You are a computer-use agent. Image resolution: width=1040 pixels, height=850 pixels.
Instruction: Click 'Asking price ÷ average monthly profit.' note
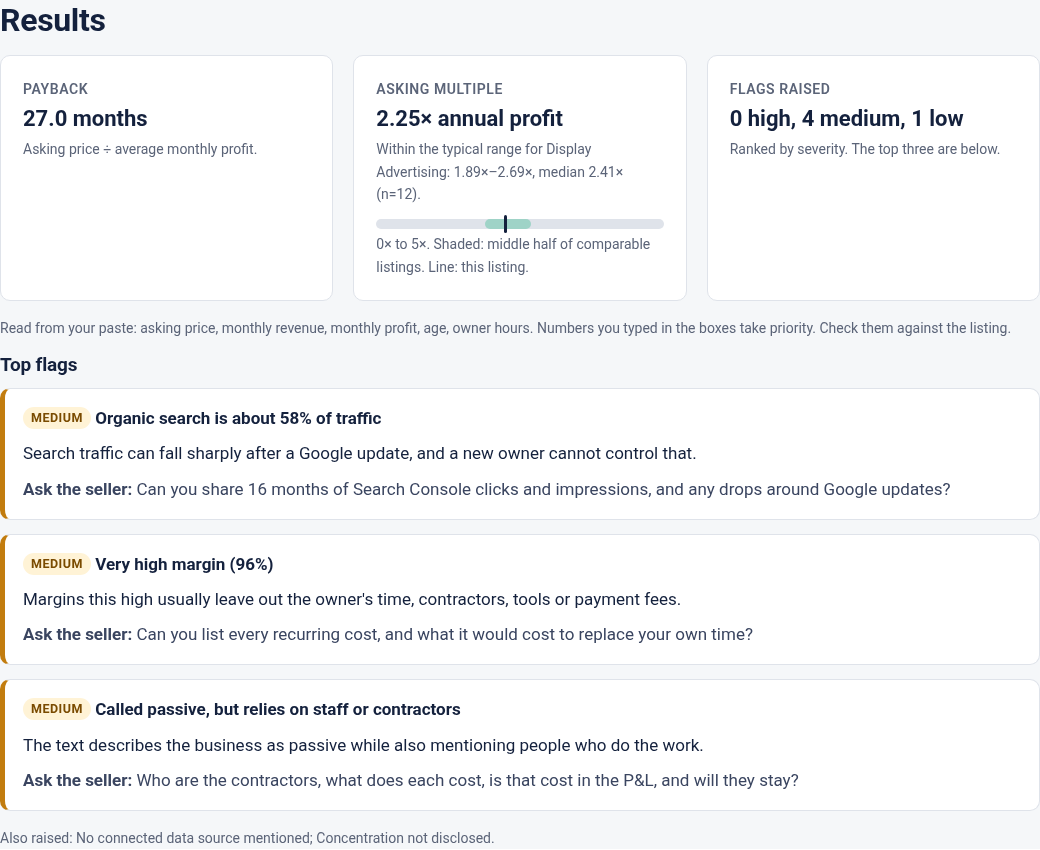coord(140,149)
